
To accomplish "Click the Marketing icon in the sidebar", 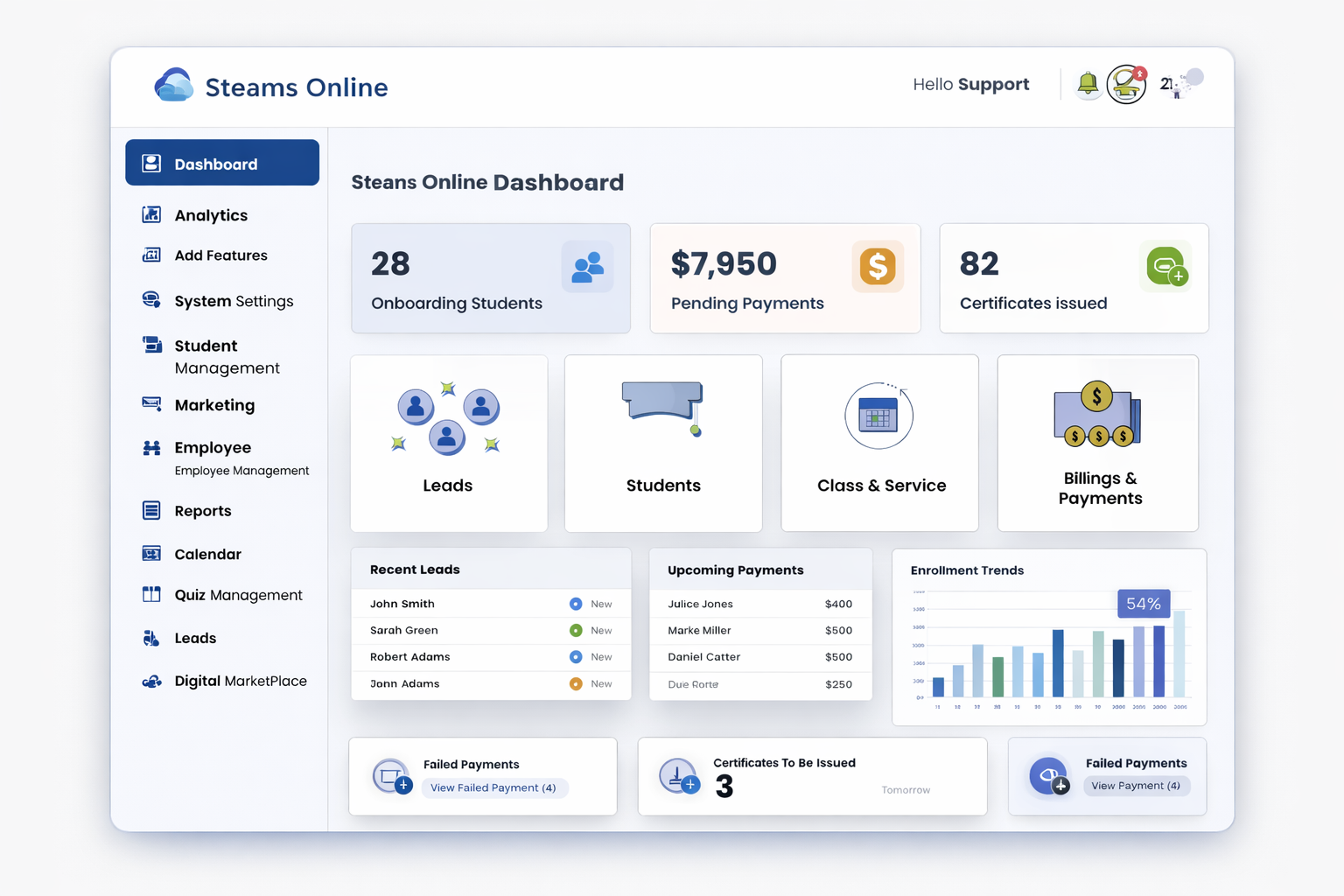I will tap(150, 404).
